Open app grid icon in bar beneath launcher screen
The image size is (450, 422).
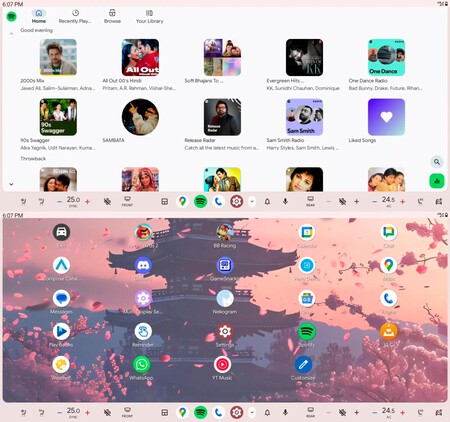click(x=164, y=412)
